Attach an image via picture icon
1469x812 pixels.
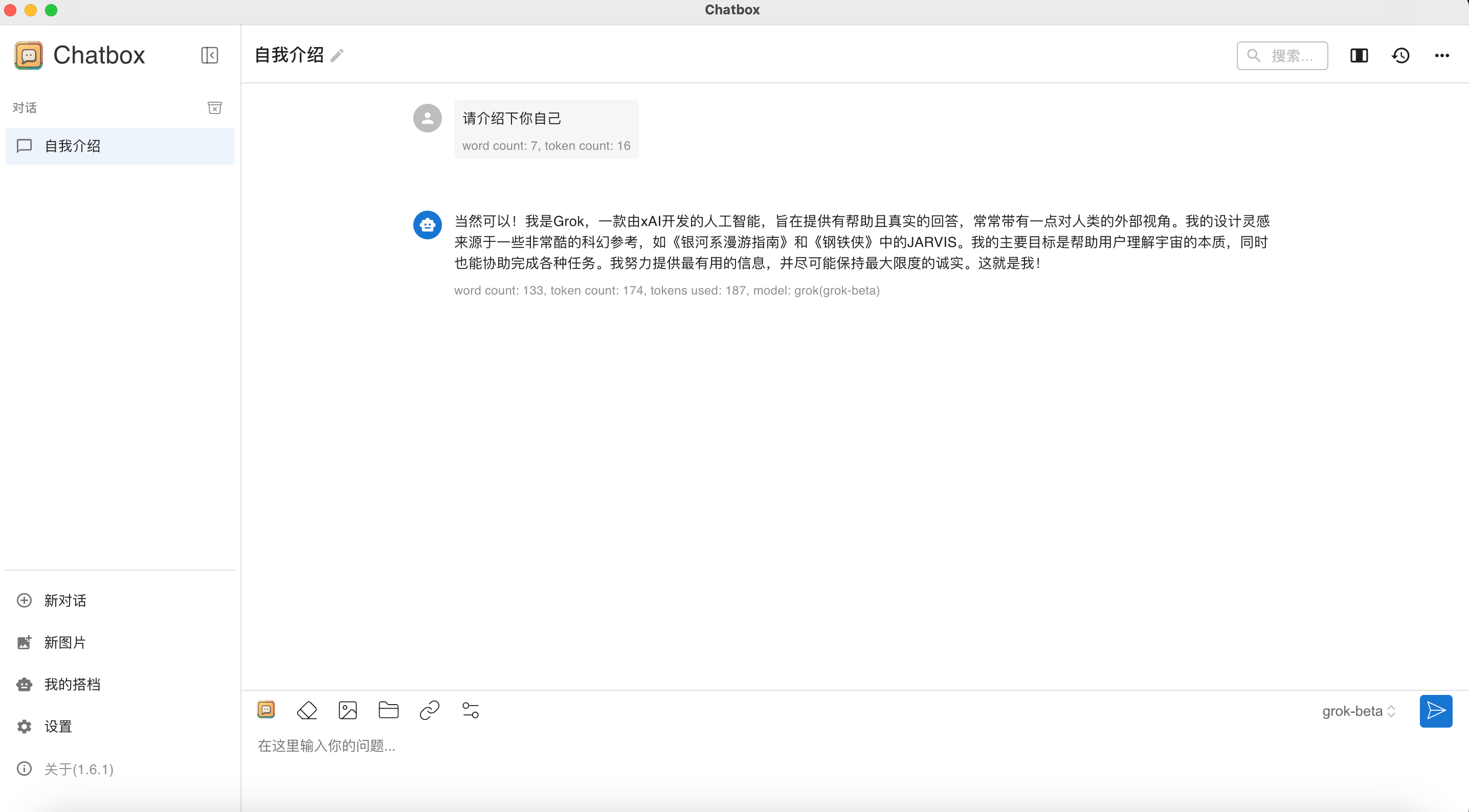tap(347, 710)
